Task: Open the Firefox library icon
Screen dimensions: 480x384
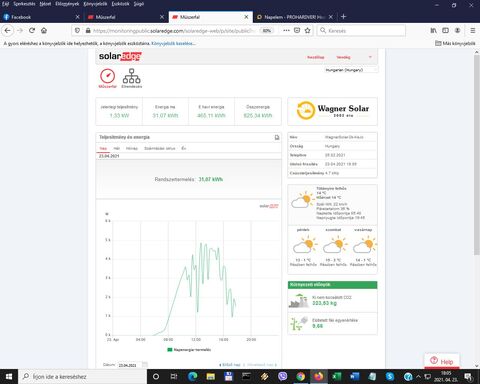Action: [x=433, y=30]
